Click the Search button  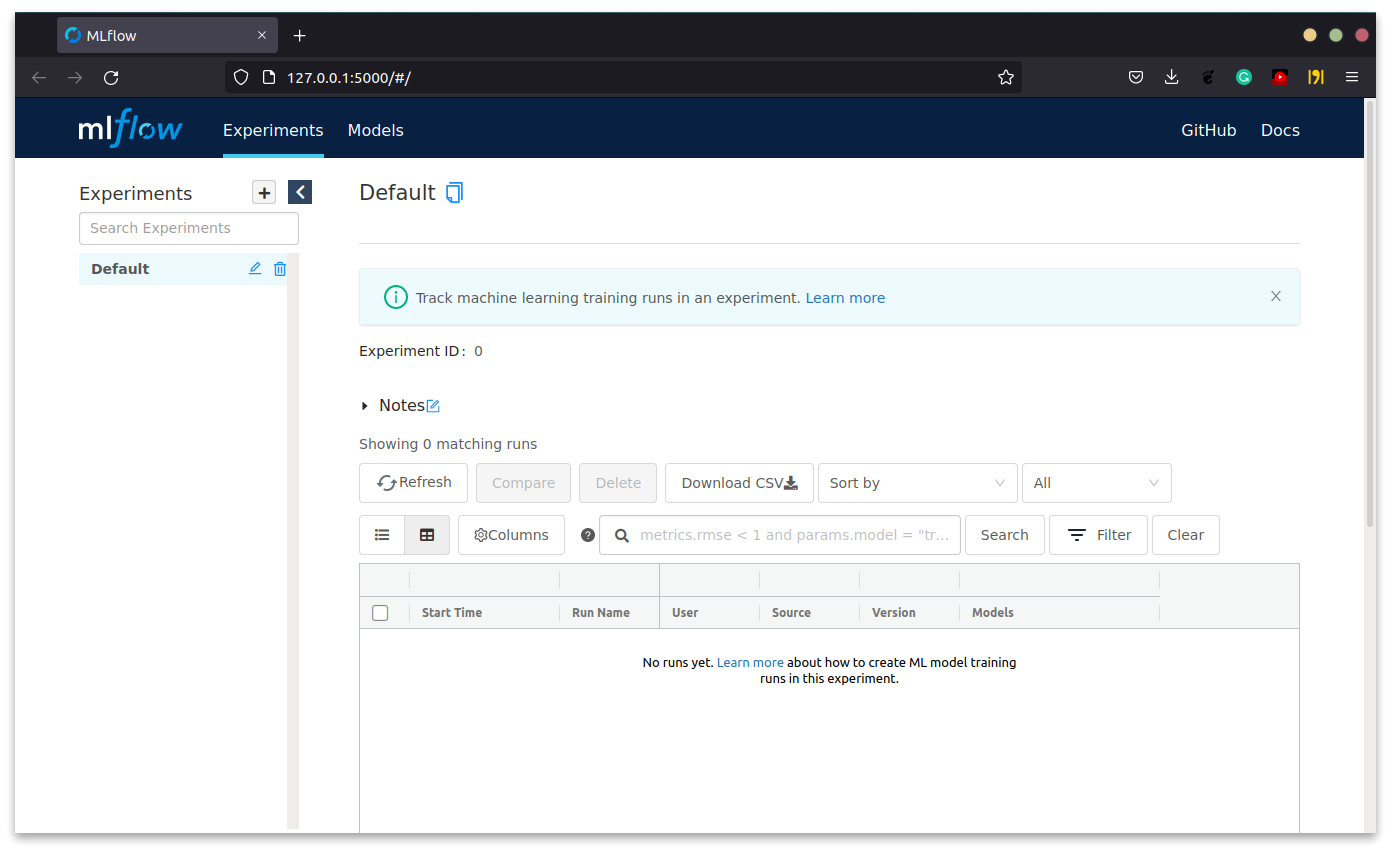1005,535
